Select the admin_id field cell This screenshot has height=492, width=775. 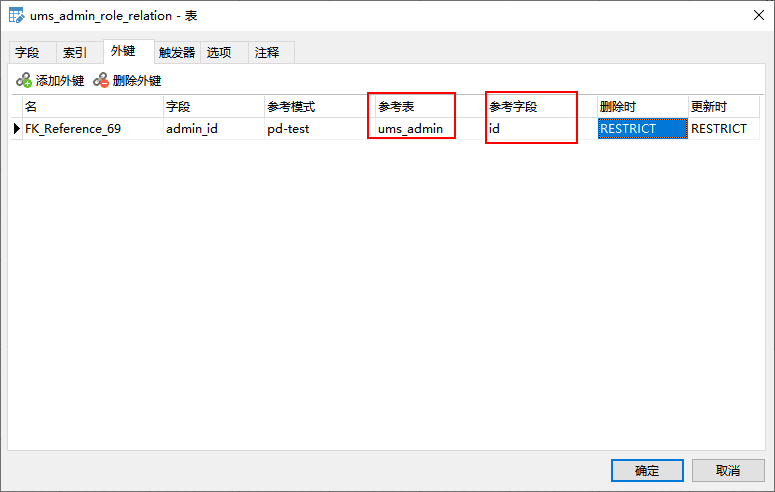(214, 129)
